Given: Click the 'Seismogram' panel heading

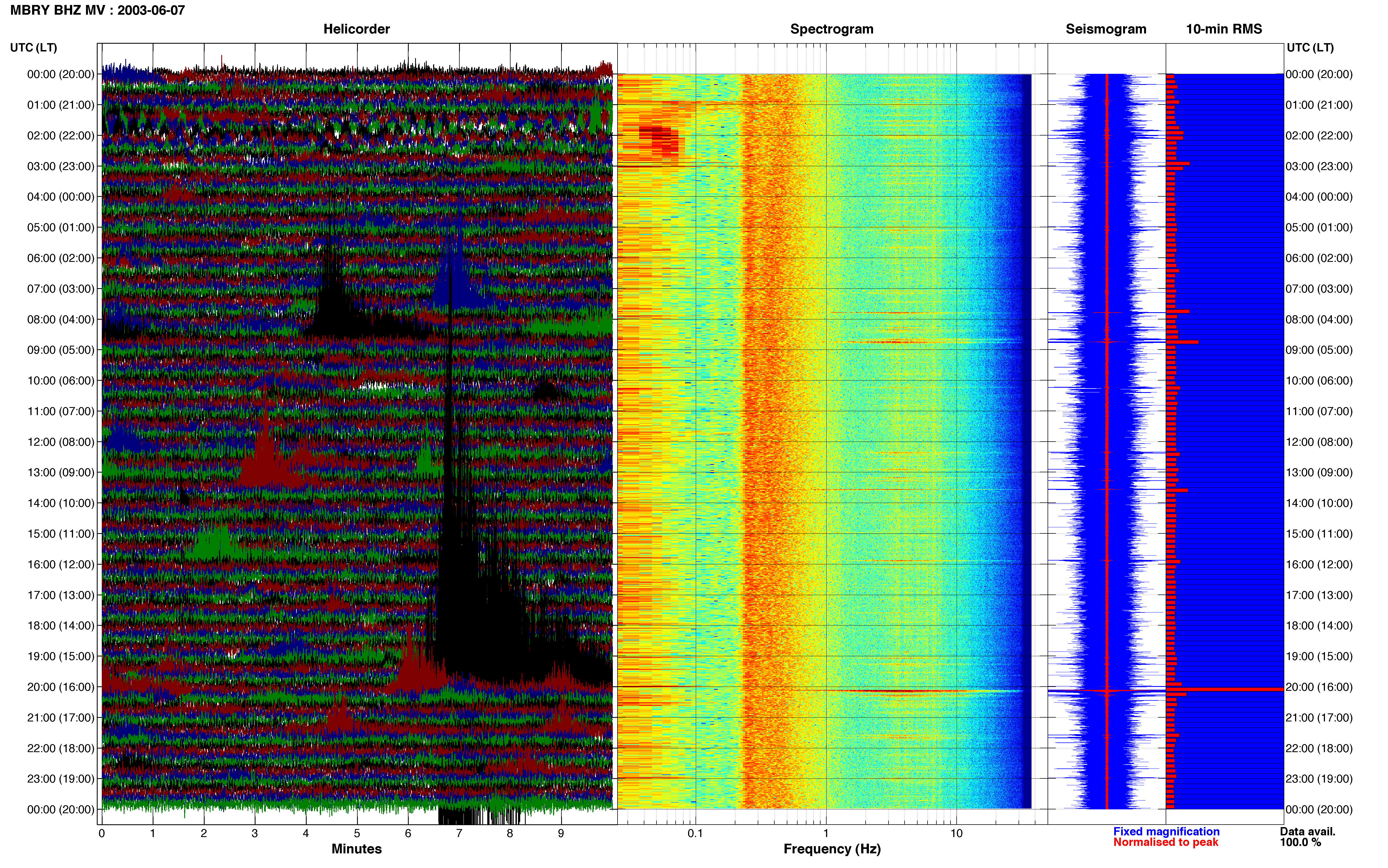Looking at the screenshot, I should (x=1106, y=29).
